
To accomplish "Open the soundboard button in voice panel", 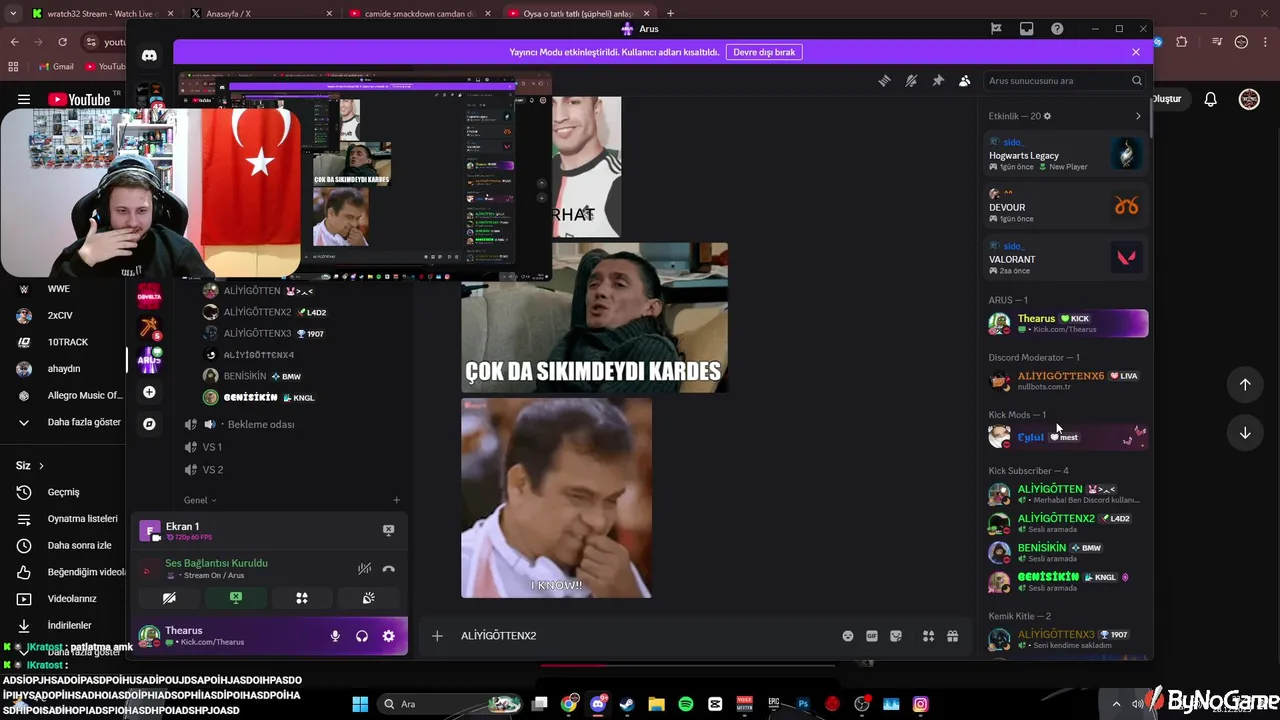I will (368, 598).
